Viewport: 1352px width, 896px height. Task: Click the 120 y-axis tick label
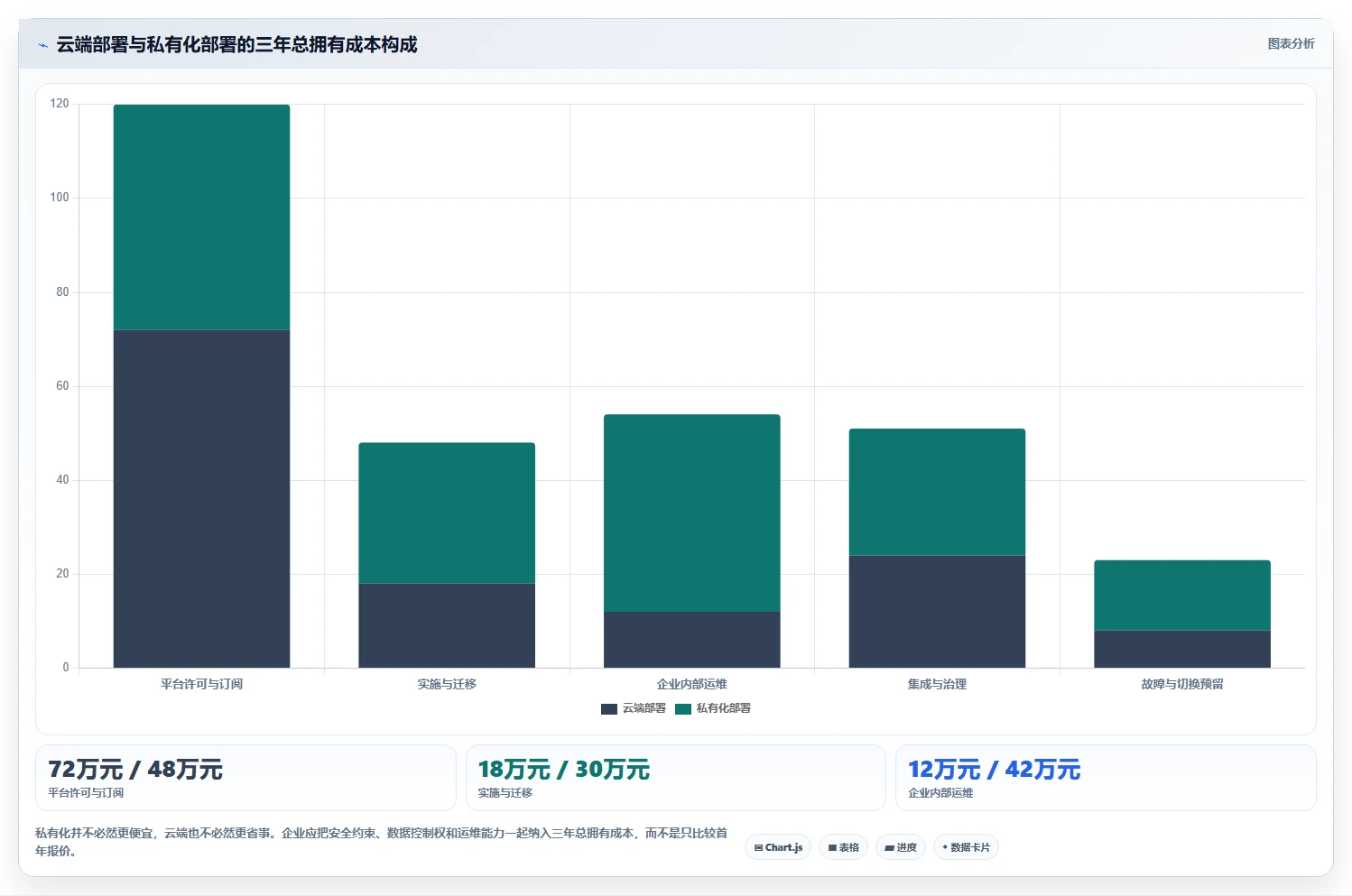click(x=60, y=104)
